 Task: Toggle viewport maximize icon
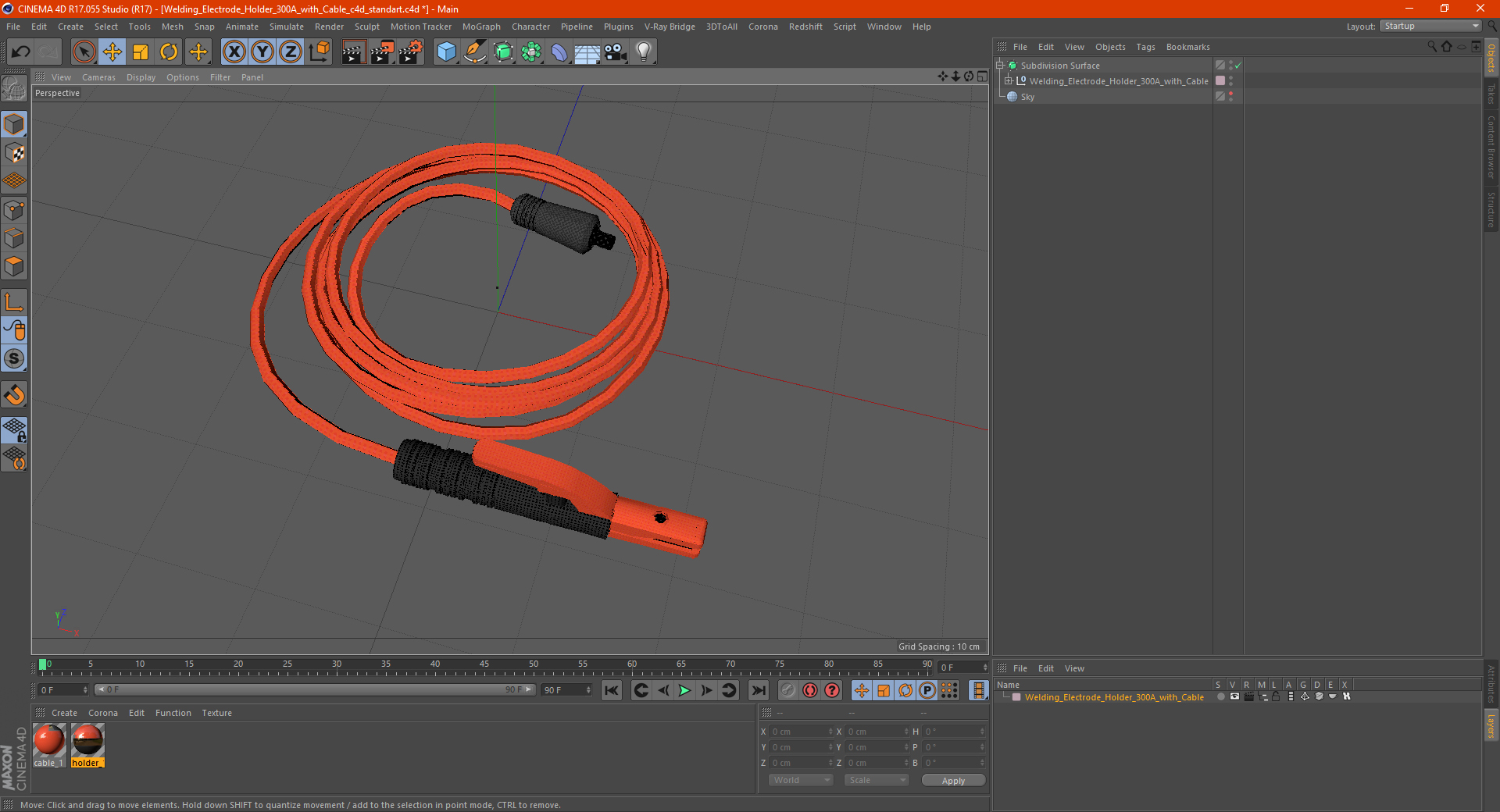(982, 77)
